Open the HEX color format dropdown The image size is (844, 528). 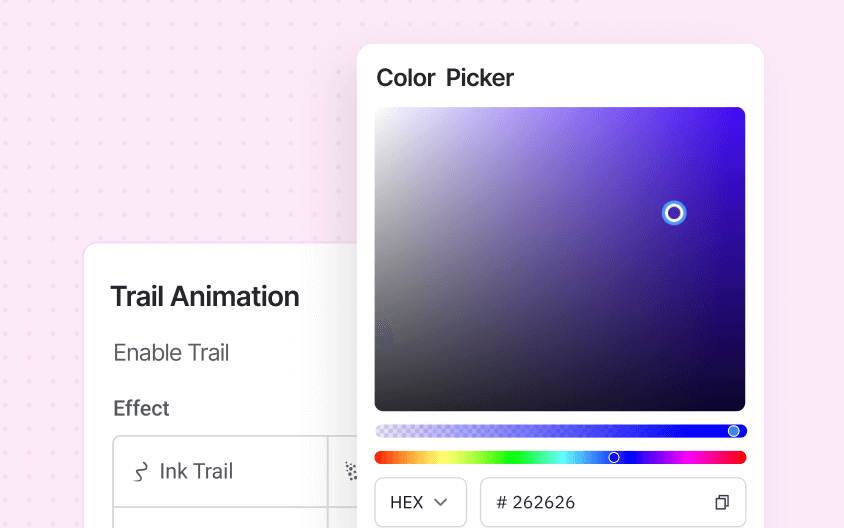(420, 502)
